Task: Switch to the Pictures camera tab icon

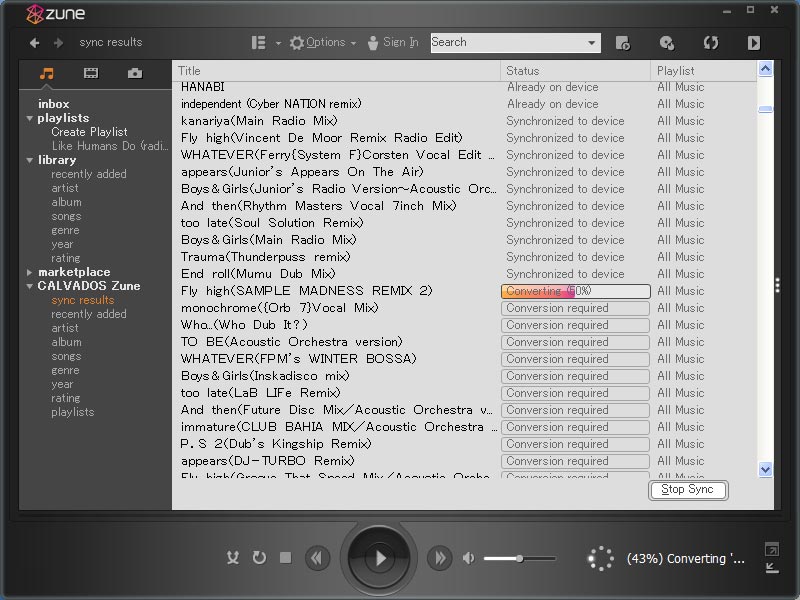Action: [135, 73]
